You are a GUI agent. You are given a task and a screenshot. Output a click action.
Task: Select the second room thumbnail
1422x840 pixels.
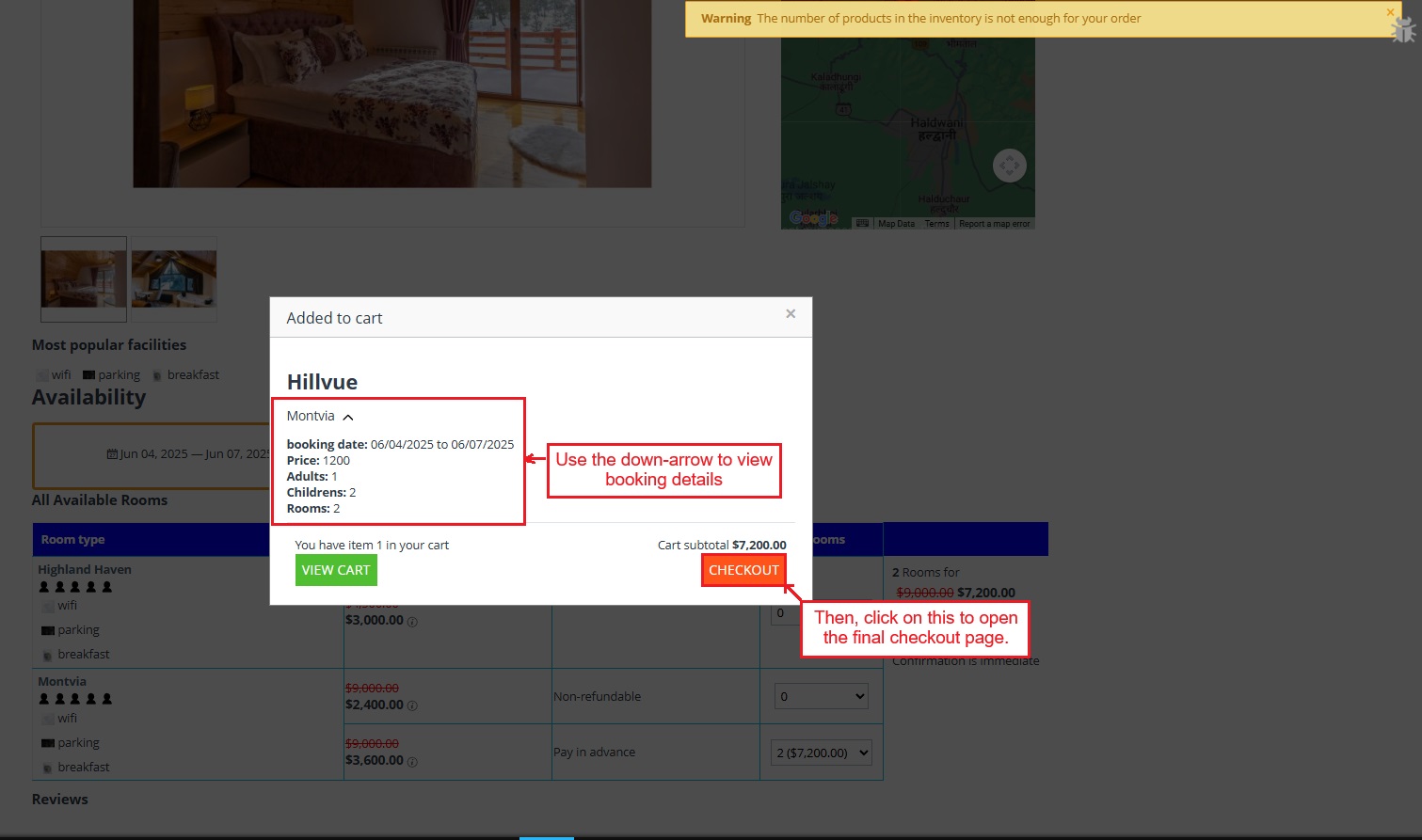[174, 279]
